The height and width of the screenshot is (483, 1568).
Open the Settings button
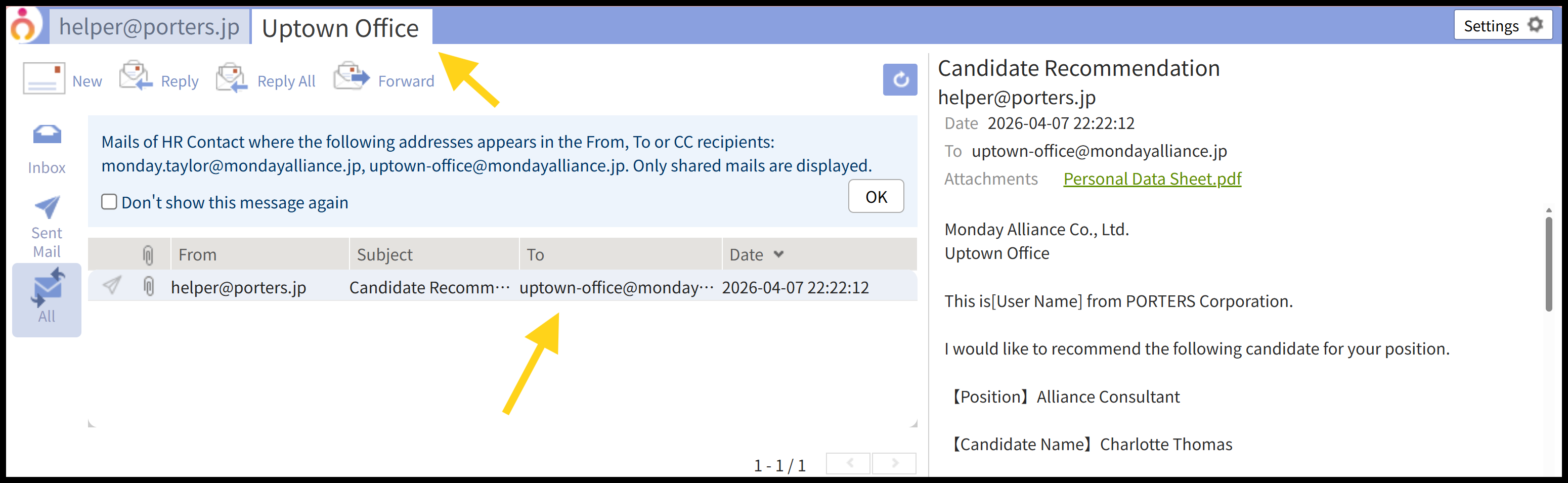1502,26
